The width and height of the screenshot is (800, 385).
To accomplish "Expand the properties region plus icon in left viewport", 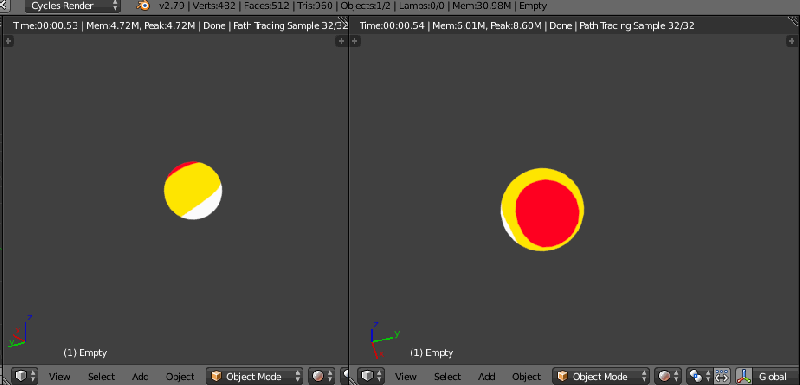I will (341, 41).
